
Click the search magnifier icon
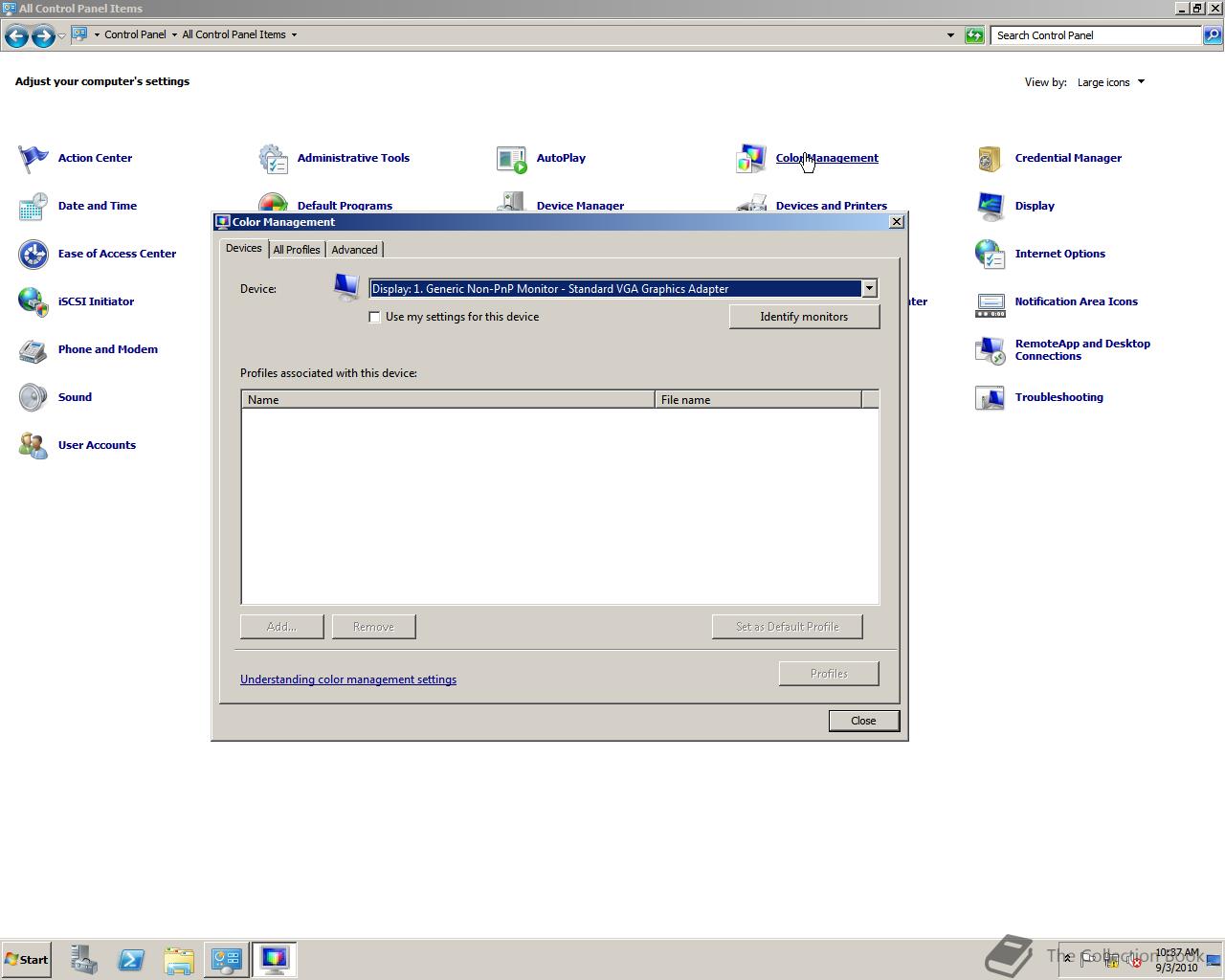pos(1213,35)
